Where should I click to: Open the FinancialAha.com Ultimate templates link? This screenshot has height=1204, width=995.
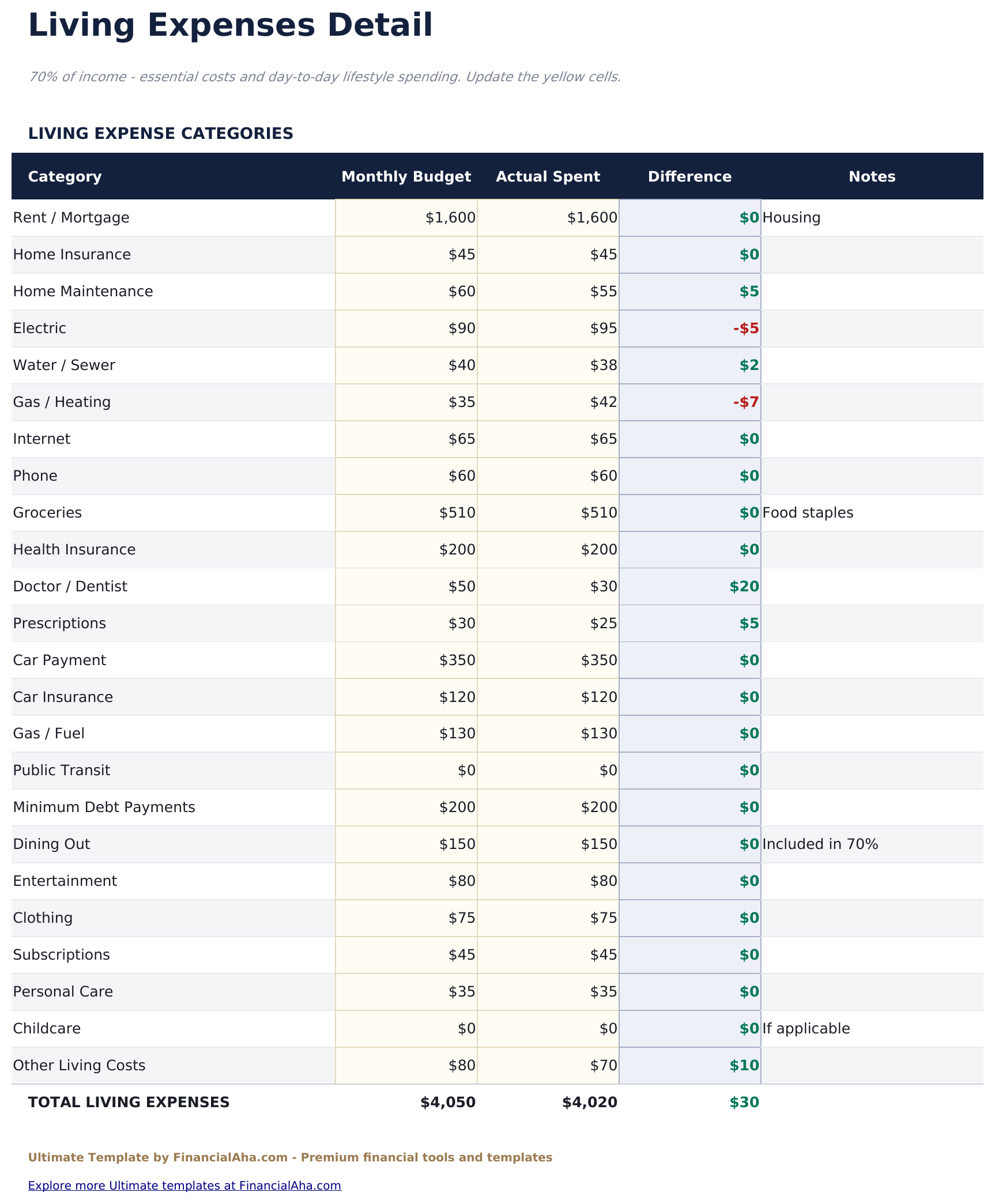pos(184,1185)
